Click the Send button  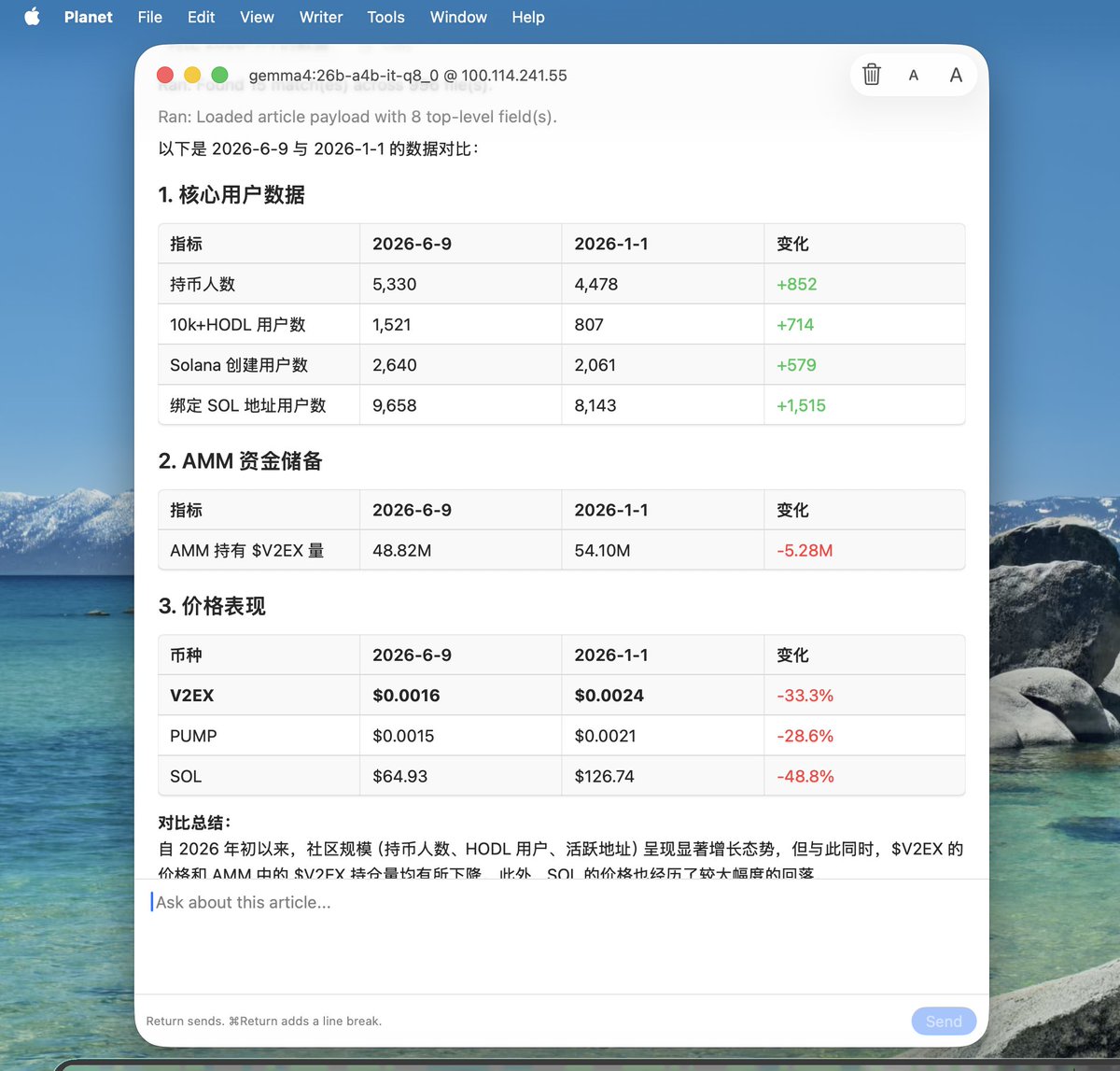tap(944, 1021)
